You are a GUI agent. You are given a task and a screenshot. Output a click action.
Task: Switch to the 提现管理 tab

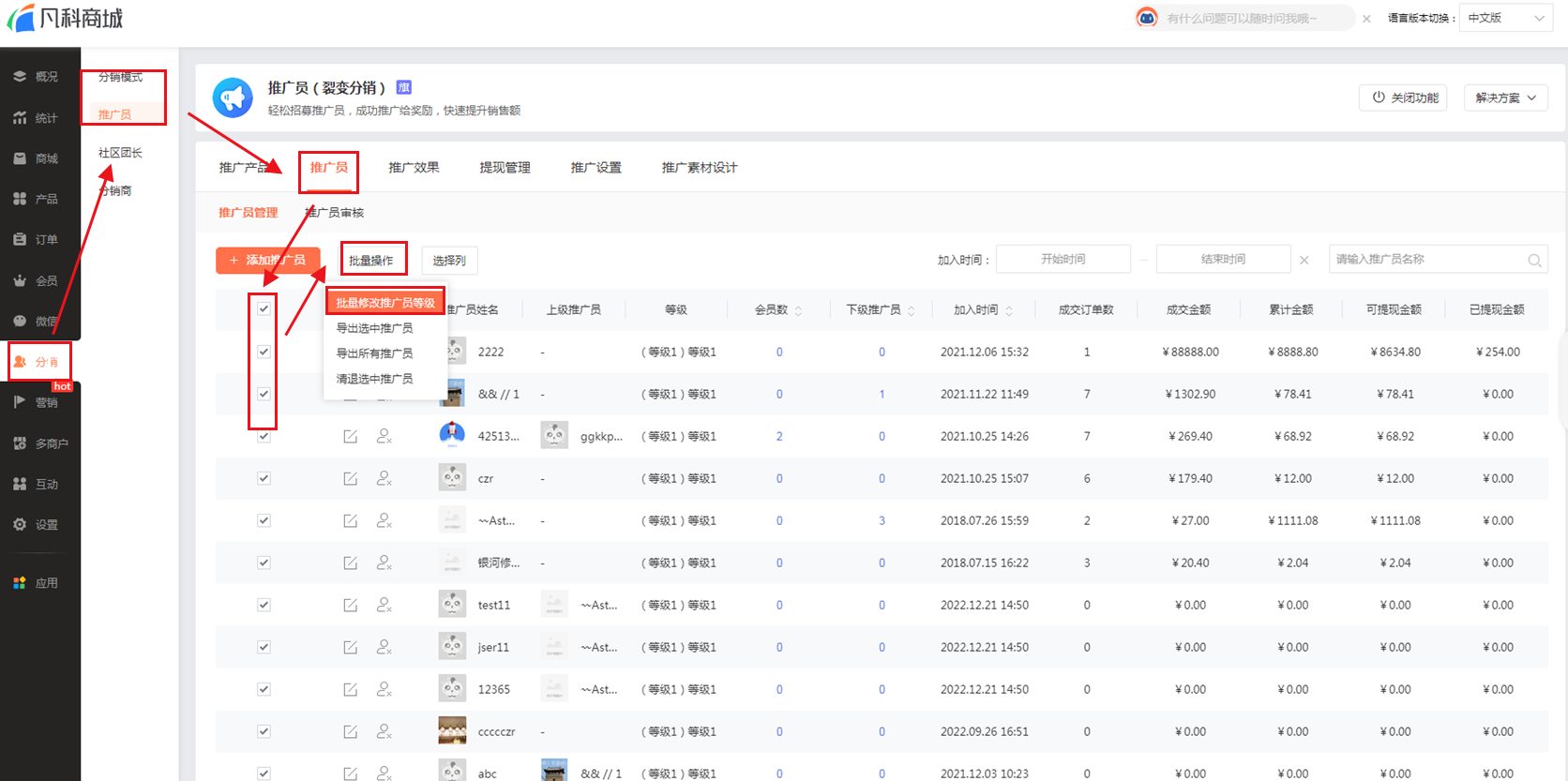pos(505,168)
